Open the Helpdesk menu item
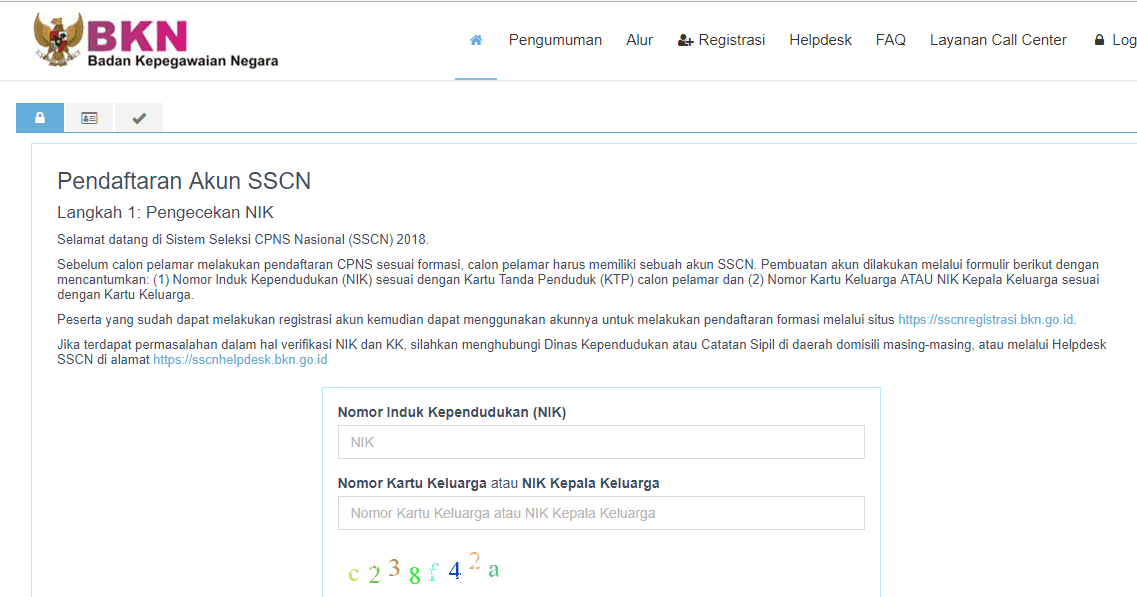Viewport: 1137px width, 597px height. [820, 40]
